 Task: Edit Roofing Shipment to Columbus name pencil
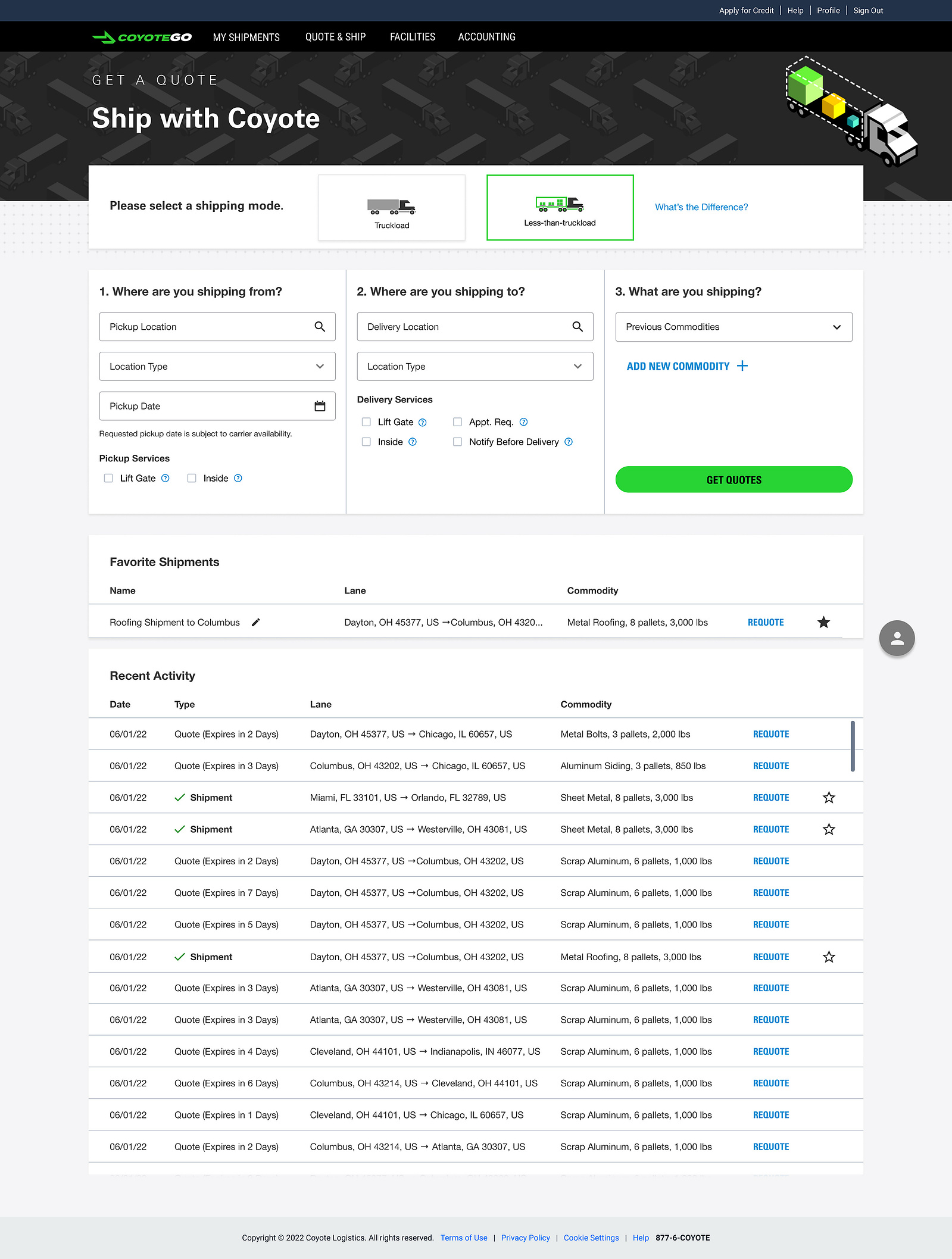point(256,622)
